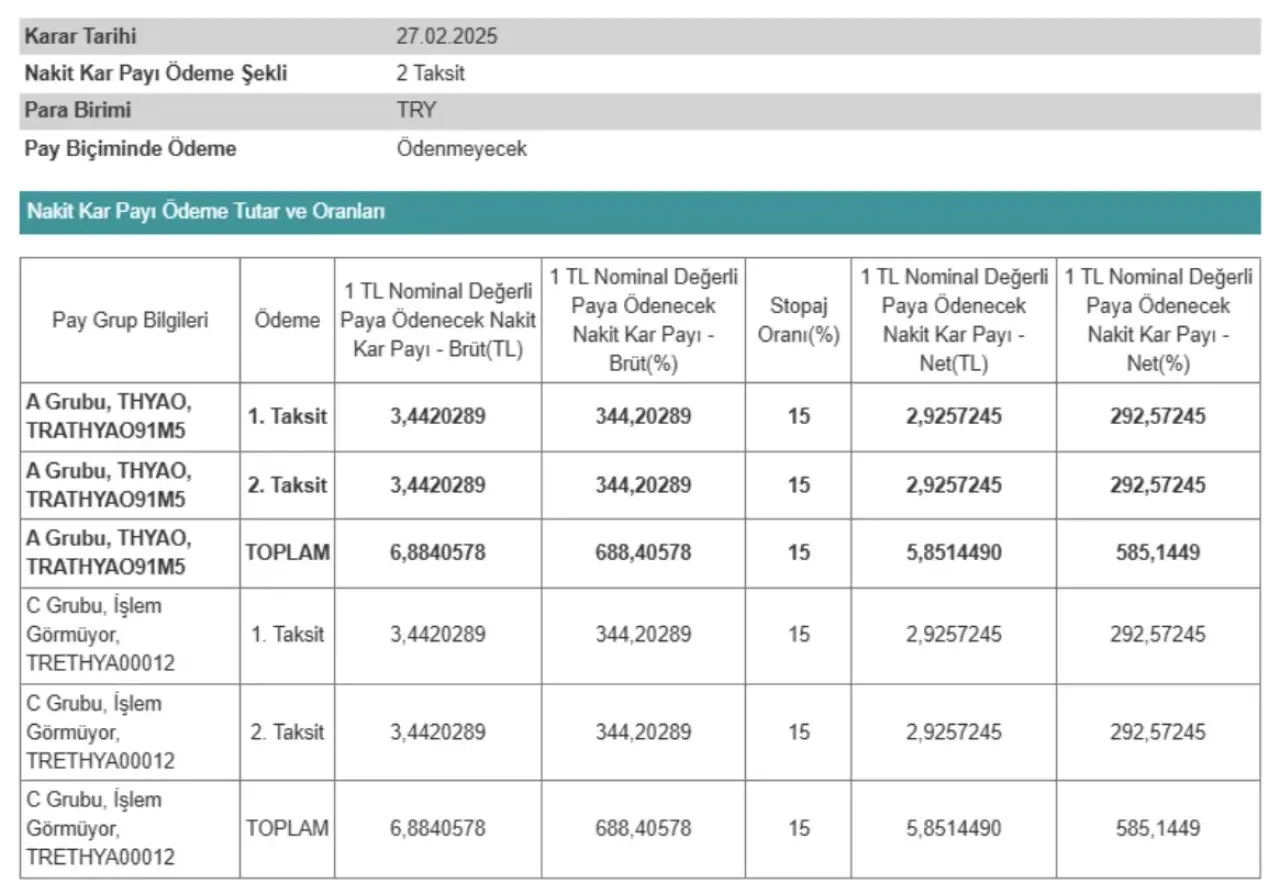Screen dimensions: 1280x883
Task: Click the Nakit Kar Payı Brüt(TL) column header
Action: [438, 320]
